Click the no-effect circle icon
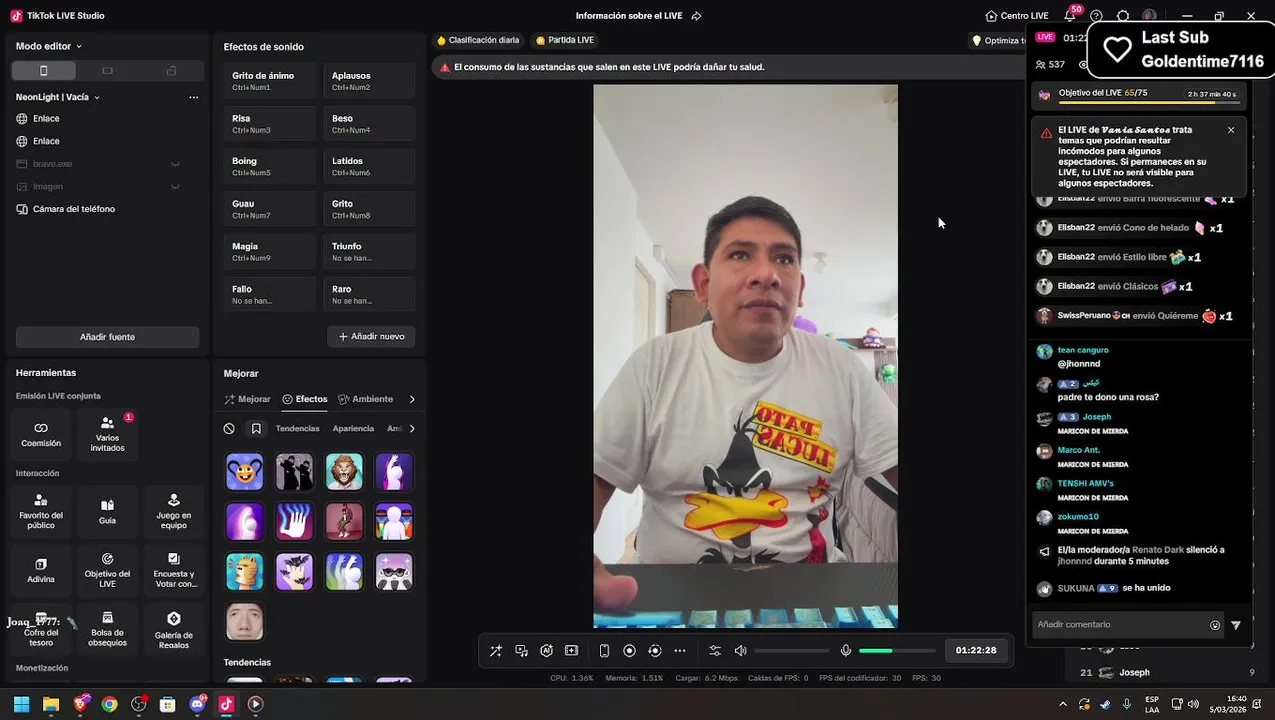Screen dimensions: 1275x720 pos(229,429)
